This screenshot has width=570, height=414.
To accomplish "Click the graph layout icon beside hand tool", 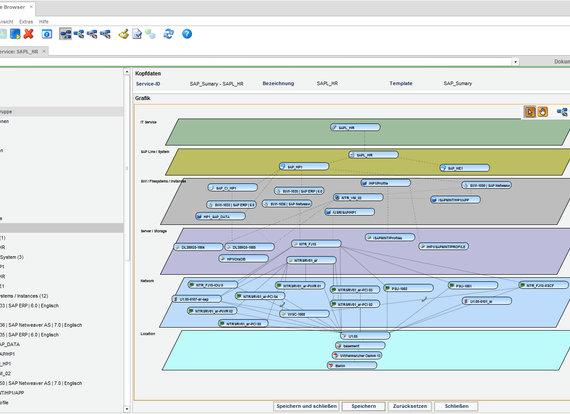I will pyautogui.click(x=562, y=112).
